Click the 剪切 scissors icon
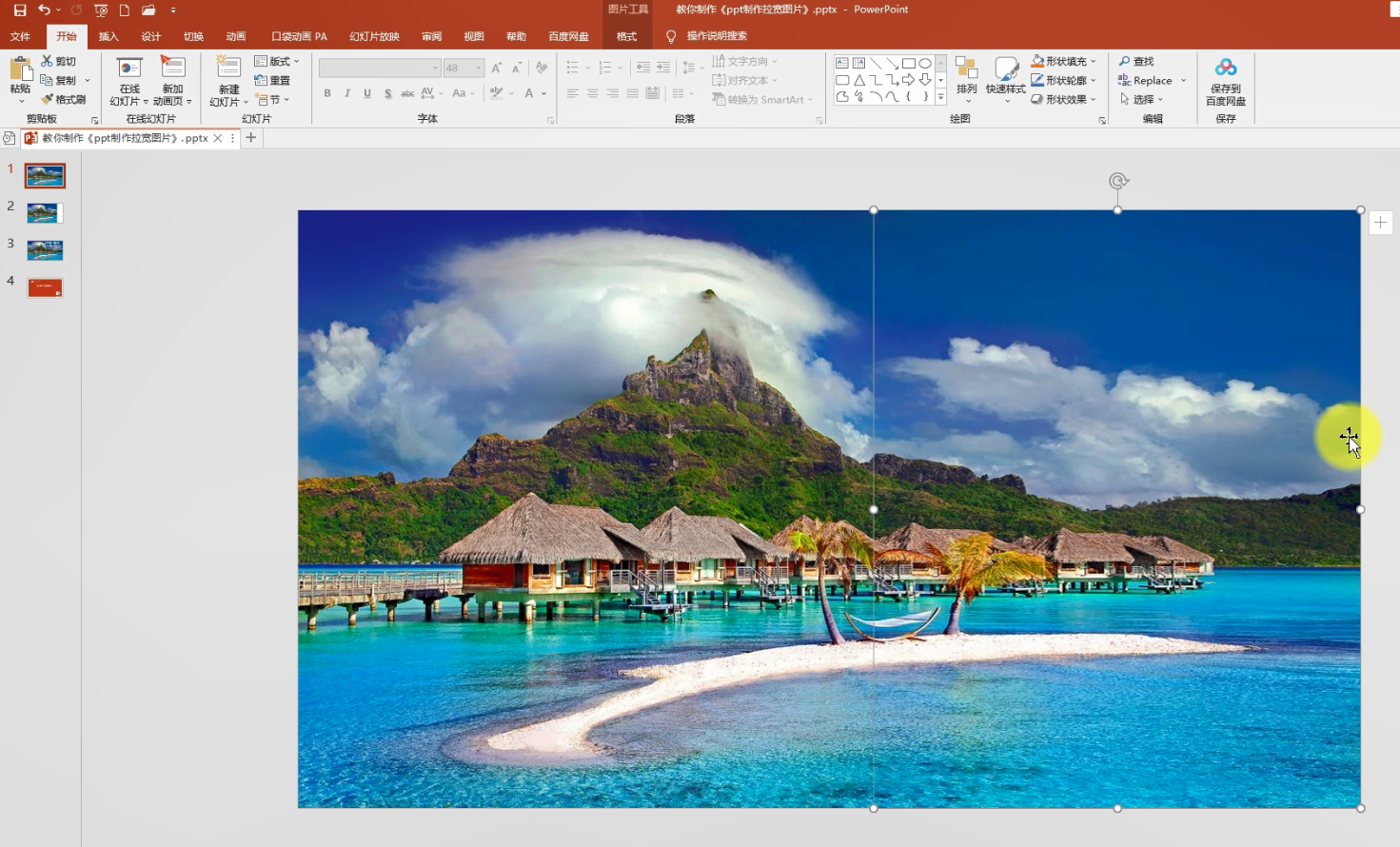This screenshot has height=847, width=1400. tap(47, 61)
